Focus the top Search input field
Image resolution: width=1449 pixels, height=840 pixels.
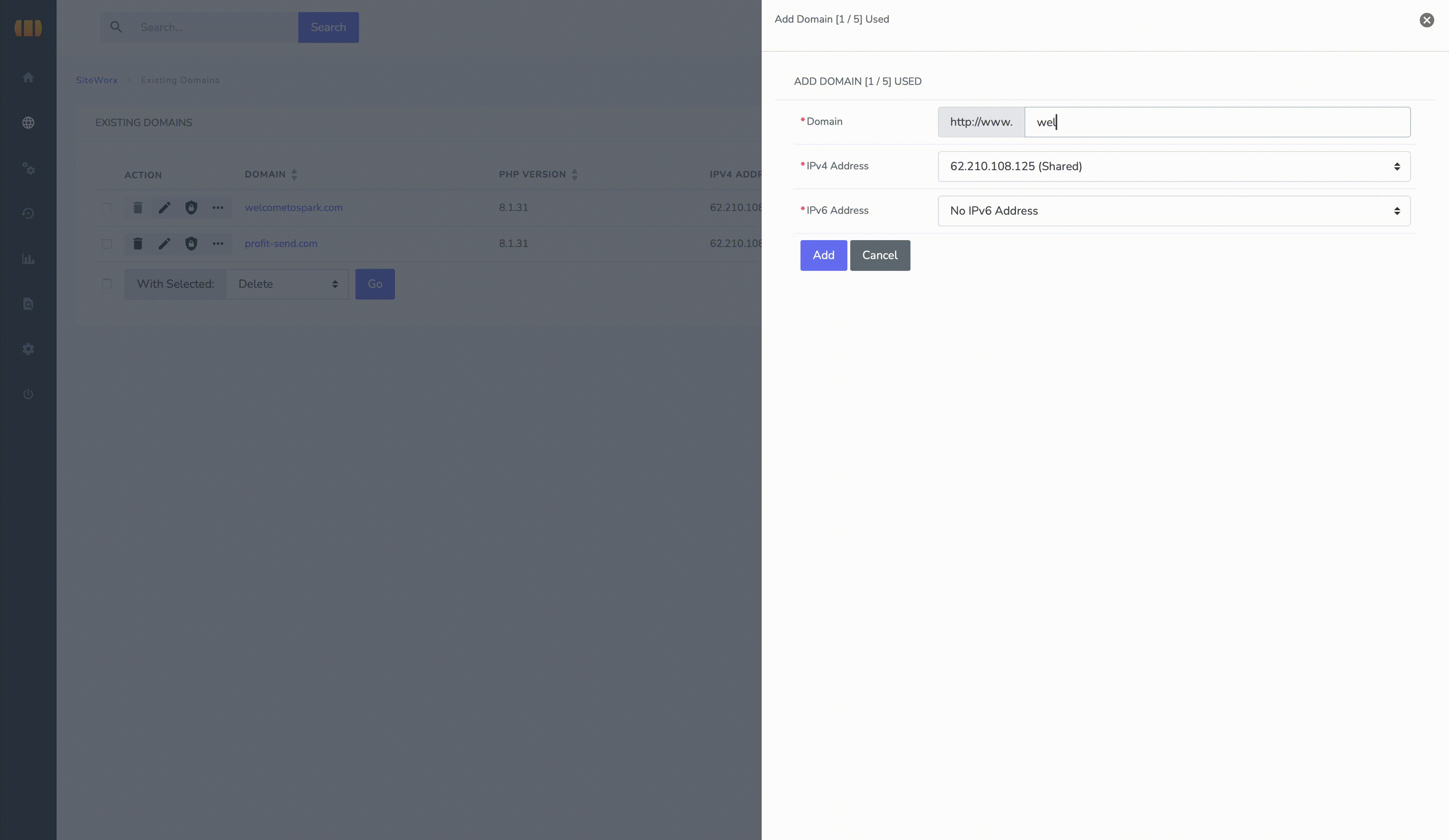point(215,27)
